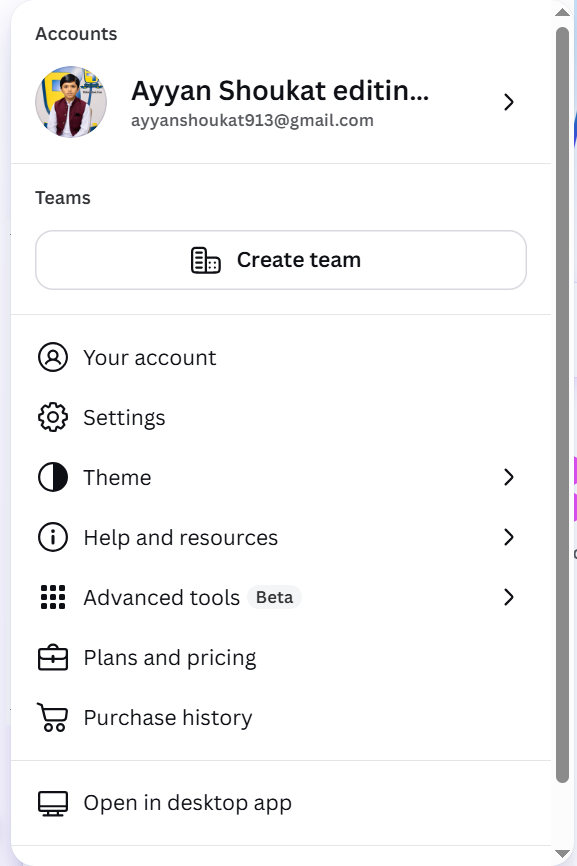Click the briefcase icon for Plans and pricing
This screenshot has height=866, width=577.
point(52,657)
